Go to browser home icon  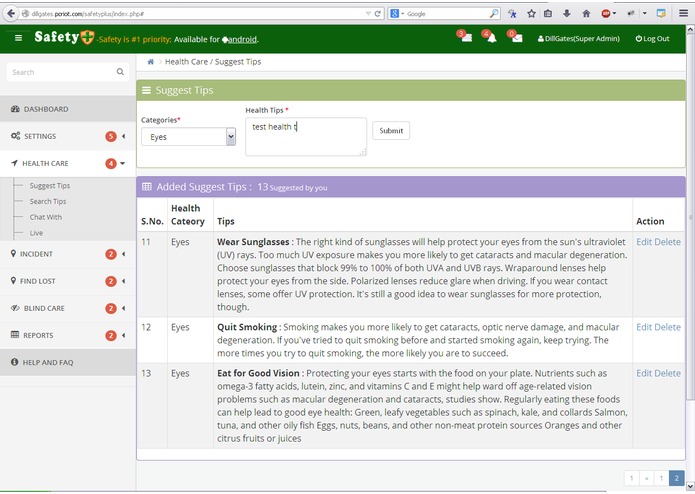(586, 14)
